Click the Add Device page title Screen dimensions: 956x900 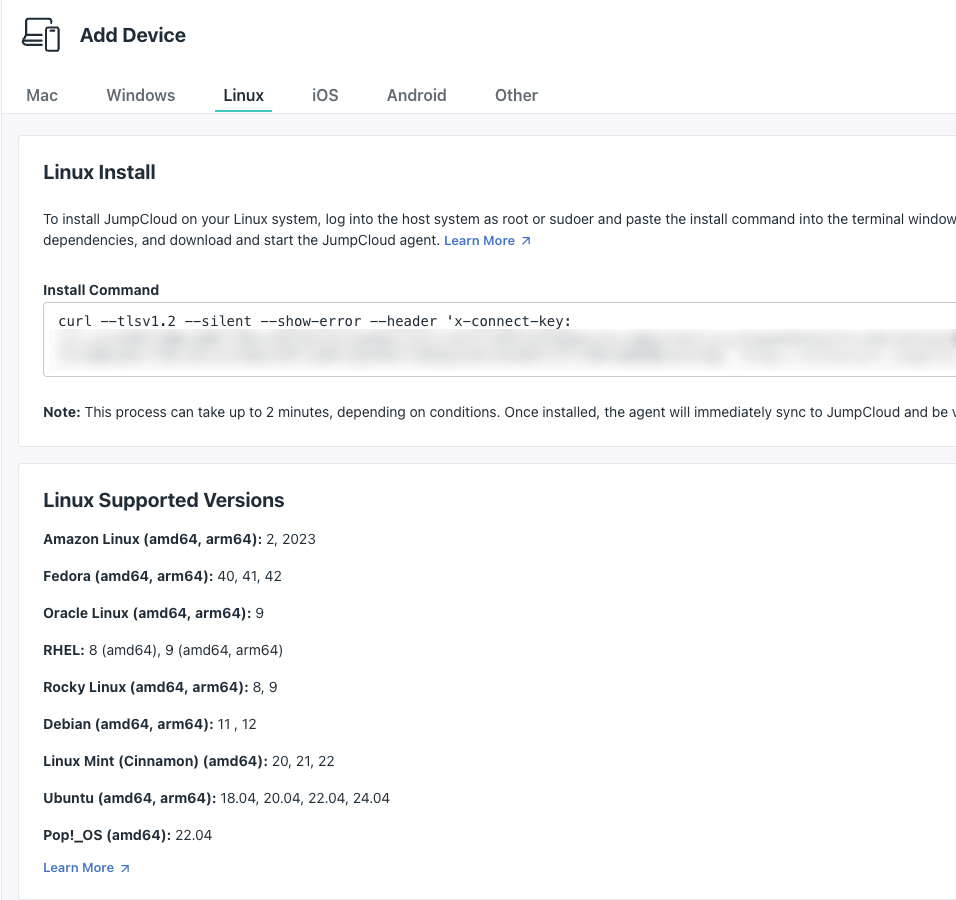[133, 35]
